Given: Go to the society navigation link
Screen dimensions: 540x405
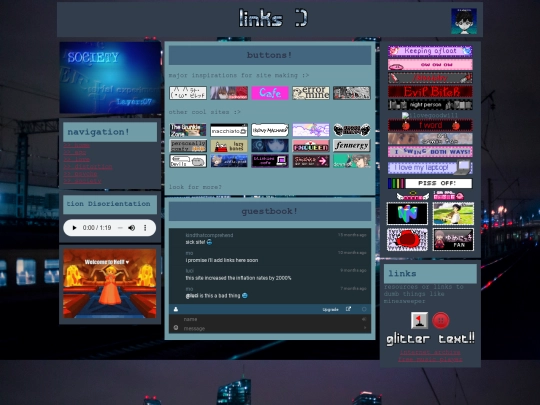Looking at the screenshot, I should click(82, 181).
